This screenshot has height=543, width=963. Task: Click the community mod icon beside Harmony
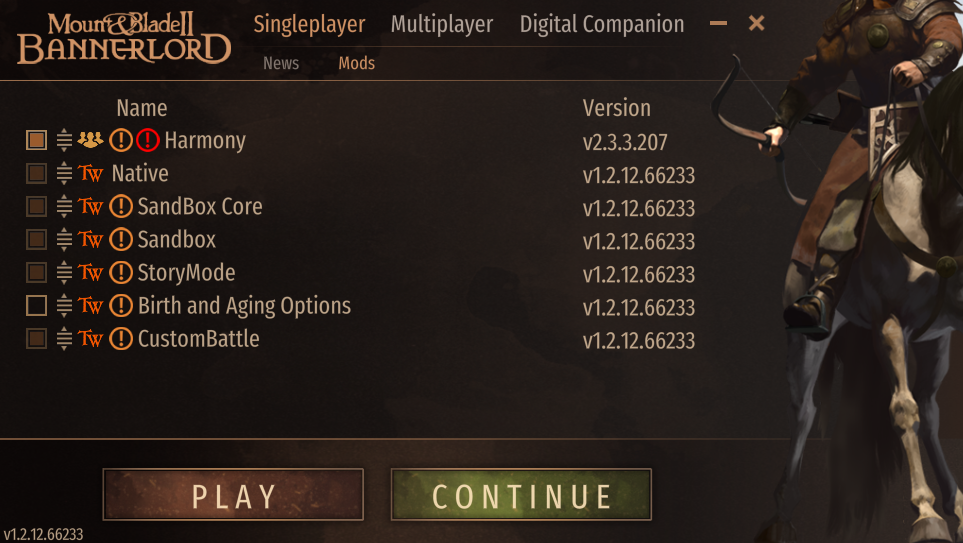click(x=90, y=140)
